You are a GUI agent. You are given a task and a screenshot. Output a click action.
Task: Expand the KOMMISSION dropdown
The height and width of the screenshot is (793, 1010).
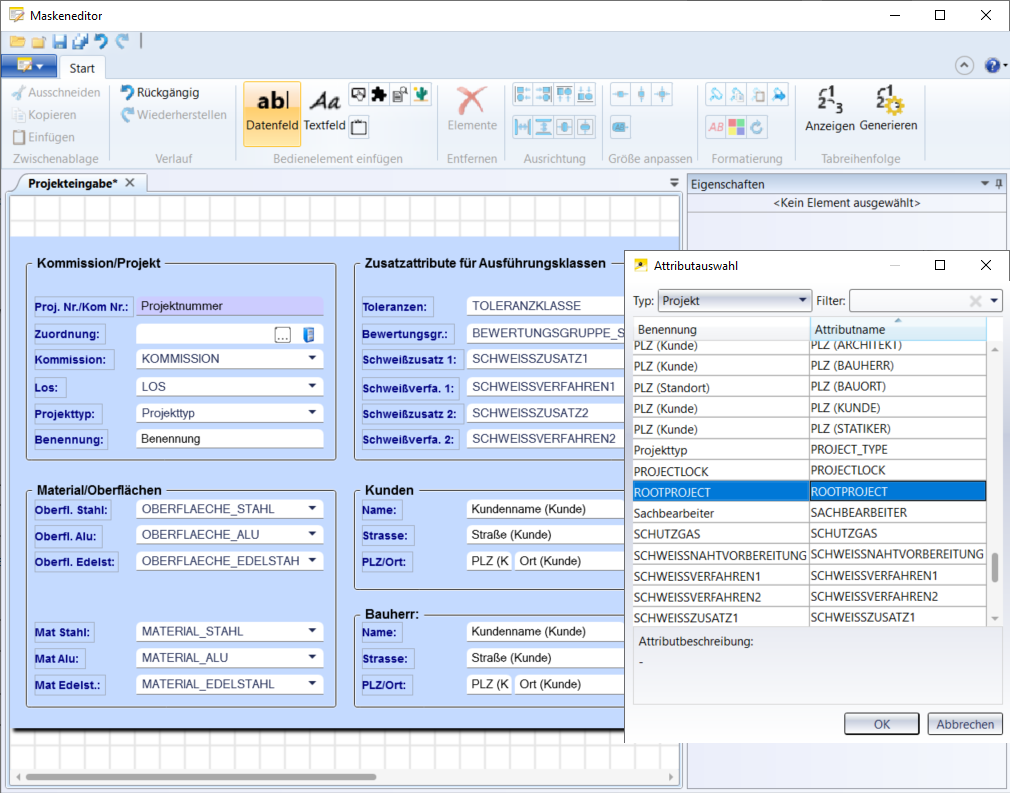312,359
